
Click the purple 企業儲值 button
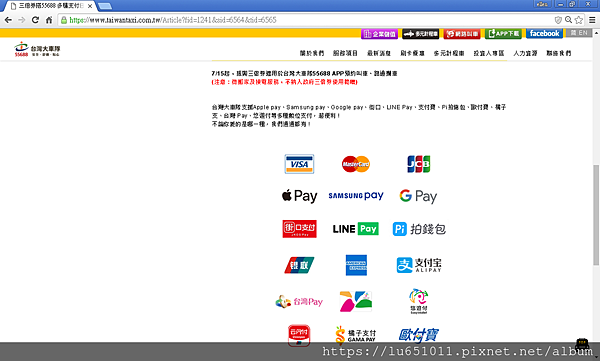379,34
